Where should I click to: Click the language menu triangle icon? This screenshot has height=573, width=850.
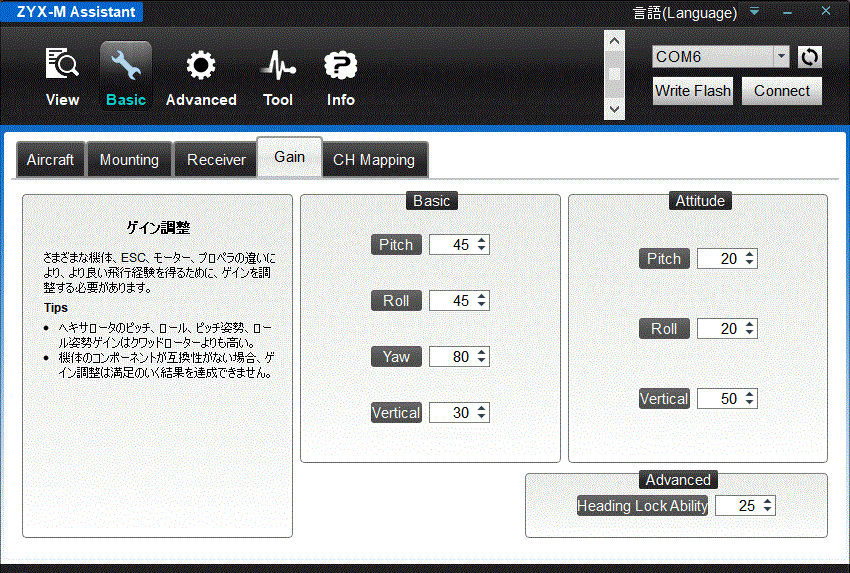pyautogui.click(x=755, y=13)
